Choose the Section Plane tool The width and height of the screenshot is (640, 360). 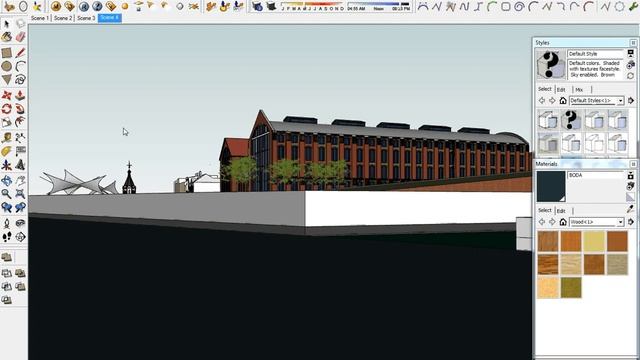pyautogui.click(x=20, y=237)
